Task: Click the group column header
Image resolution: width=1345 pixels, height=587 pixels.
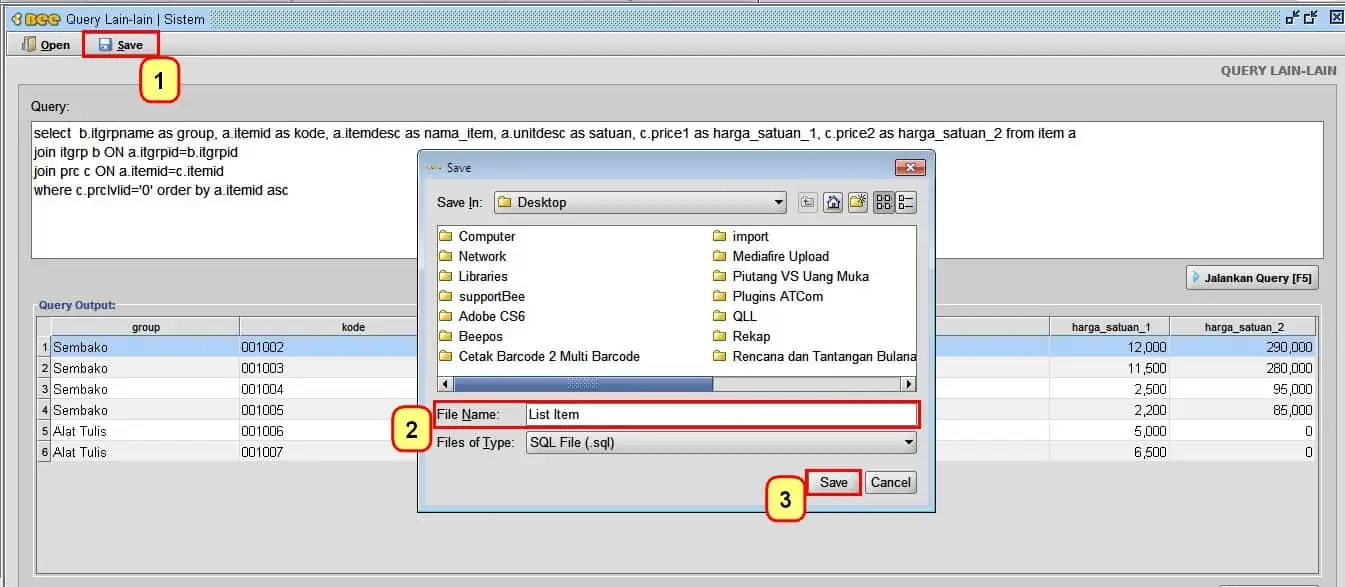Action: click(146, 327)
